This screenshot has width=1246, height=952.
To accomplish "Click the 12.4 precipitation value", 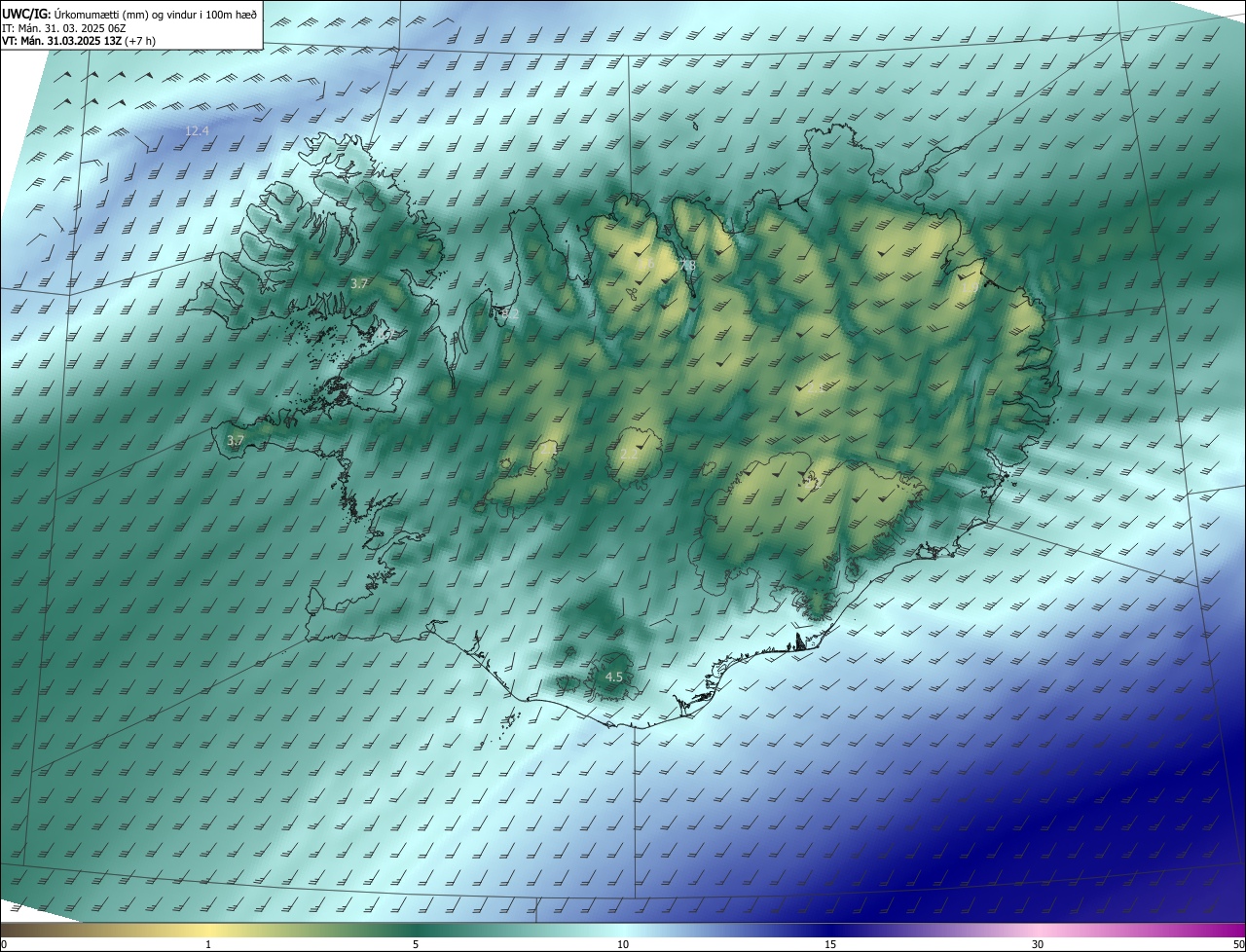I will tap(197, 130).
